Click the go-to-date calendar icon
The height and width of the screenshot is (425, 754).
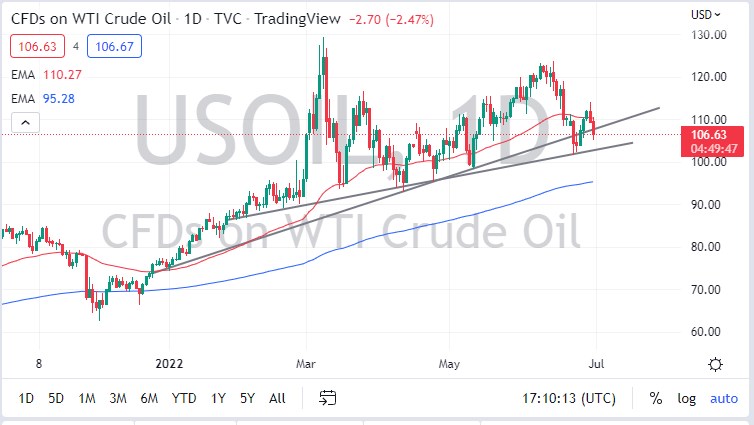click(x=327, y=398)
